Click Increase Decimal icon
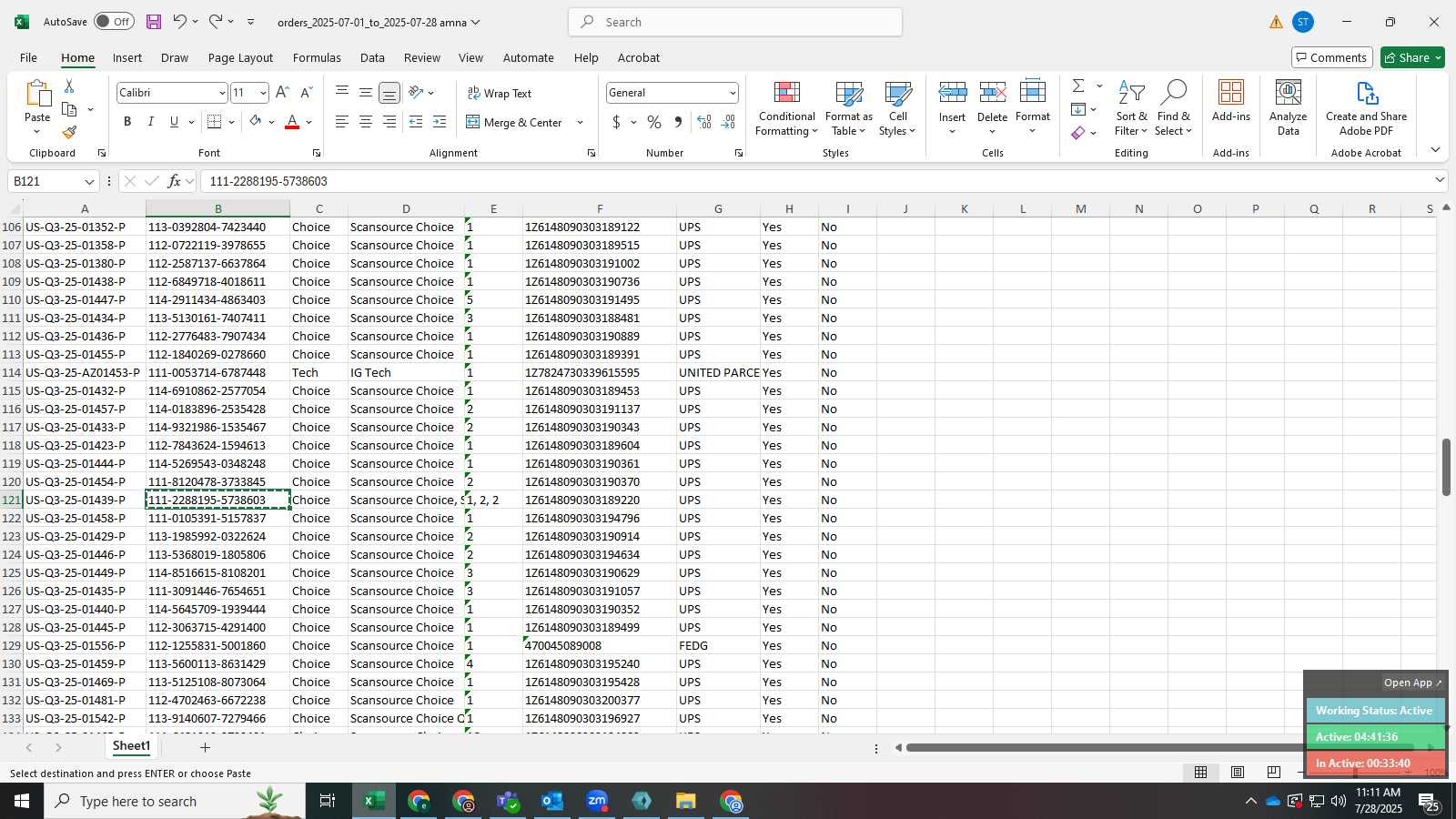The width and height of the screenshot is (1456, 819). click(x=704, y=122)
